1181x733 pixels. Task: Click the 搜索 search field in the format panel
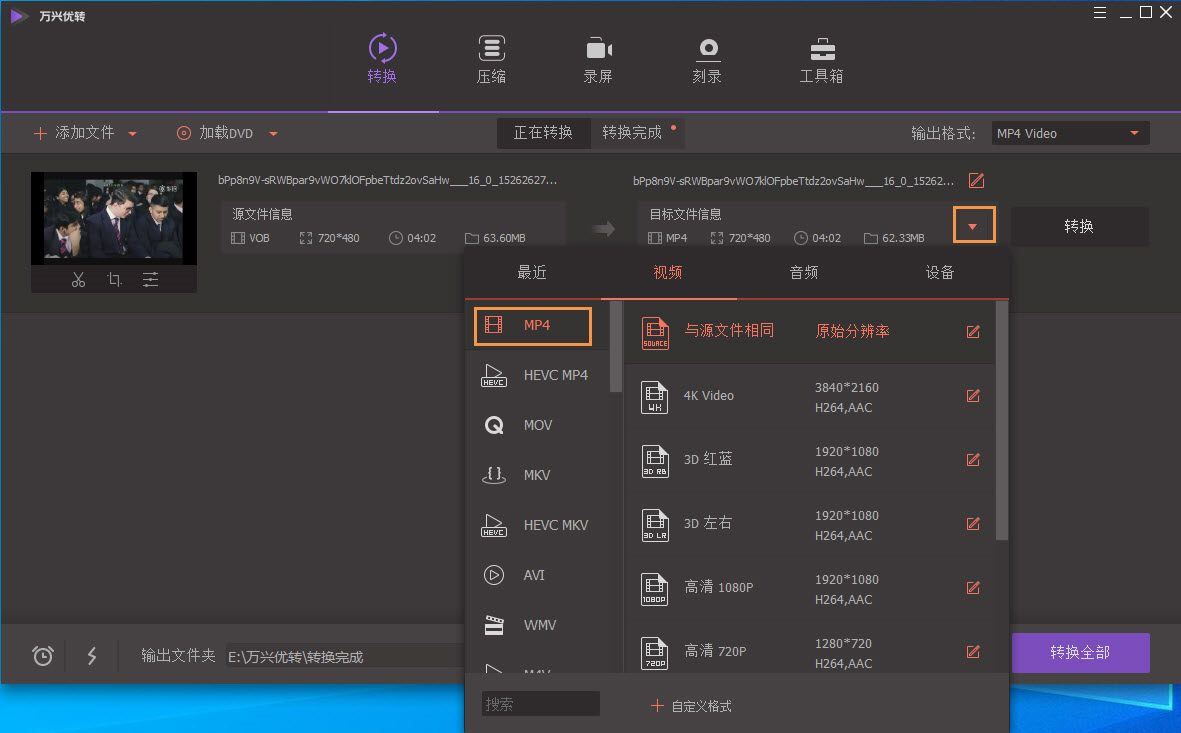click(x=539, y=703)
